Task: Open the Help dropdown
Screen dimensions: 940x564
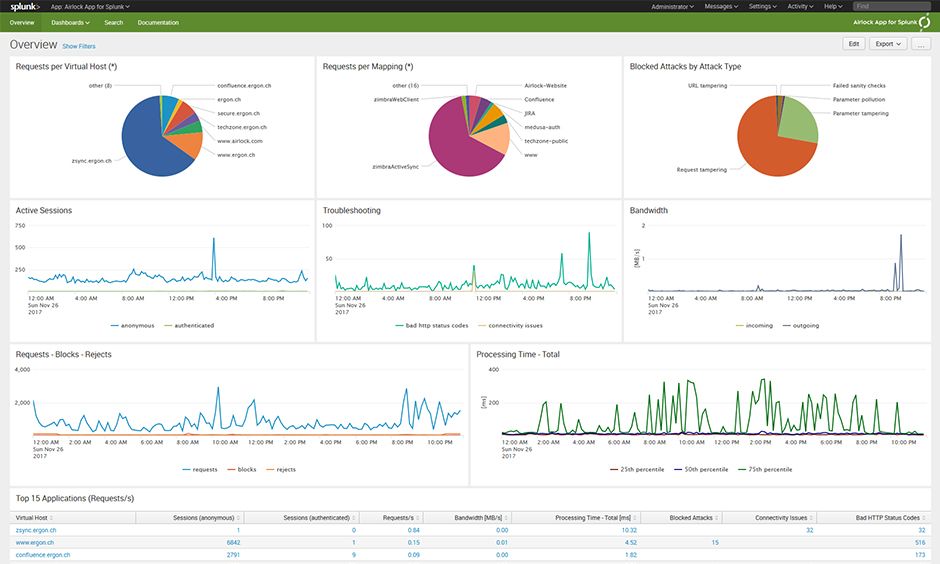Action: click(833, 7)
